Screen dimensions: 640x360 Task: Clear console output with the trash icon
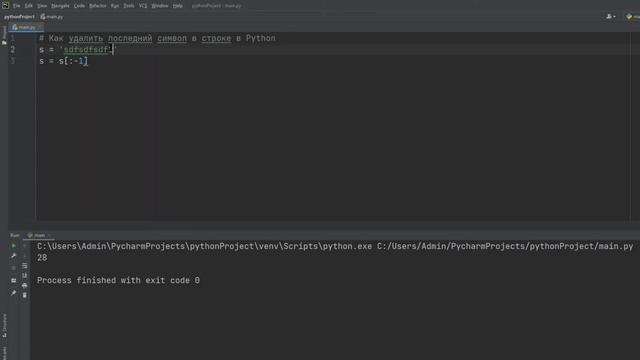coord(24,295)
